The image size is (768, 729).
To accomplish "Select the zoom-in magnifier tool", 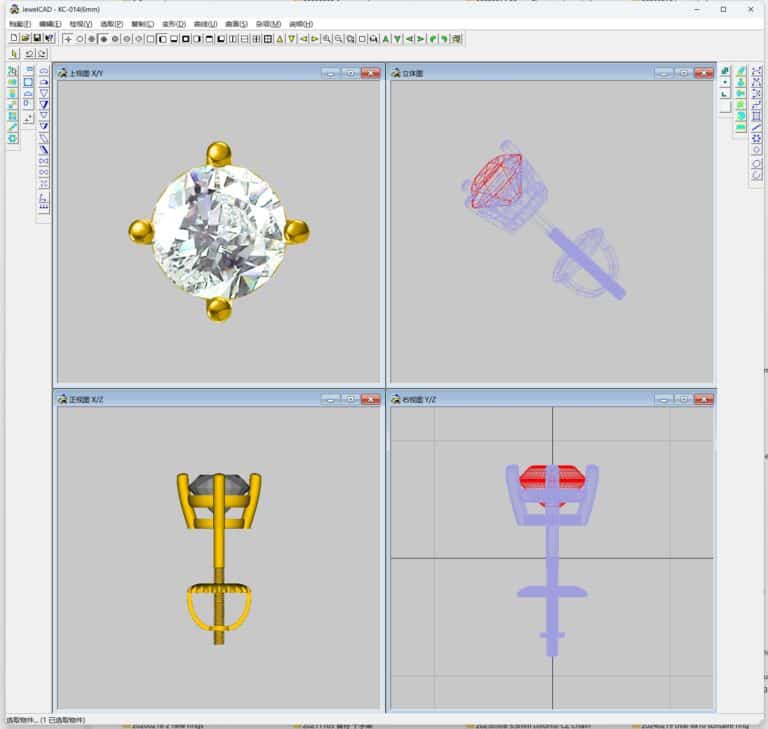I will click(x=327, y=39).
